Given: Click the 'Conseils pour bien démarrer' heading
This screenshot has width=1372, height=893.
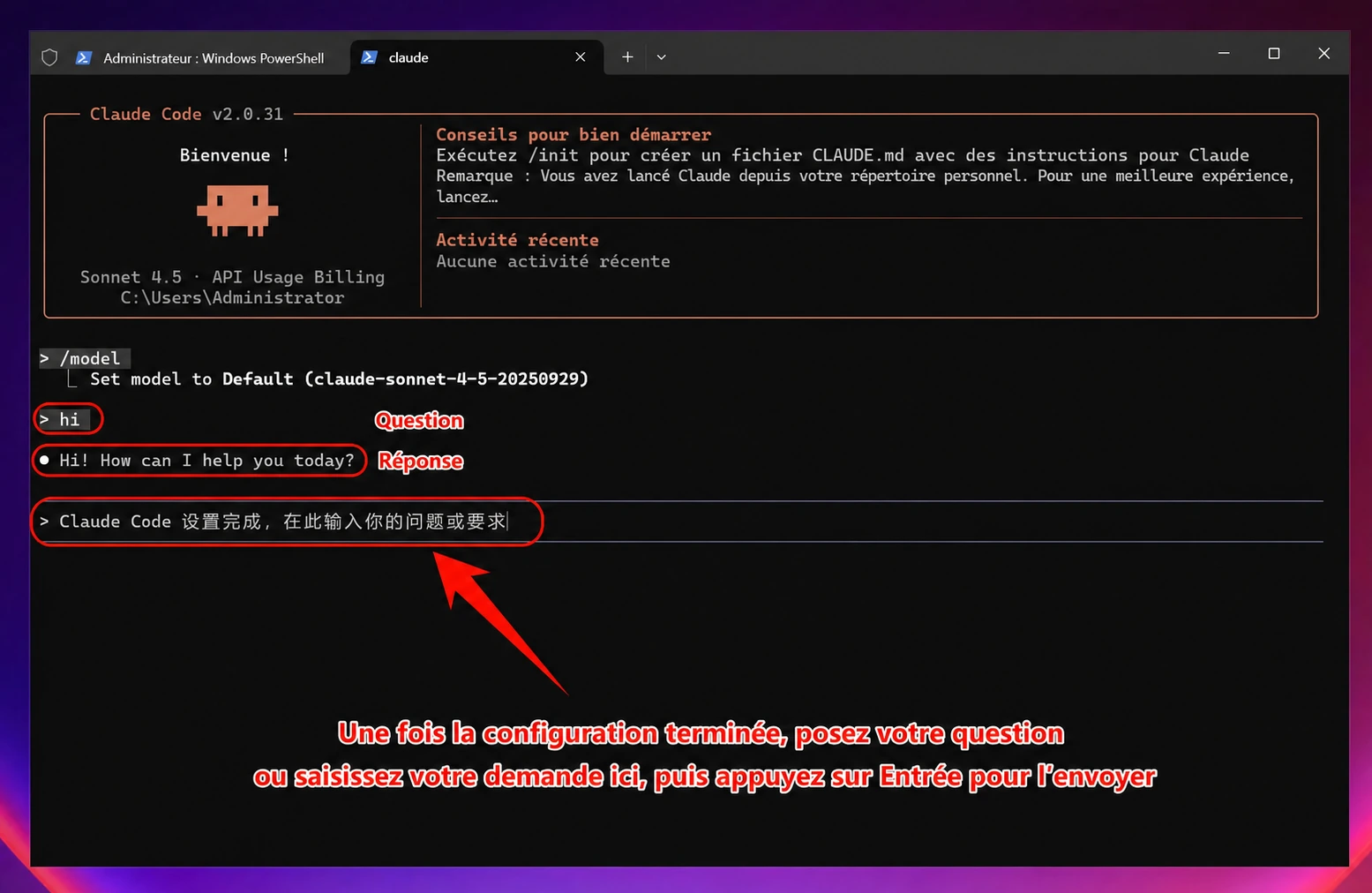Looking at the screenshot, I should [x=574, y=134].
